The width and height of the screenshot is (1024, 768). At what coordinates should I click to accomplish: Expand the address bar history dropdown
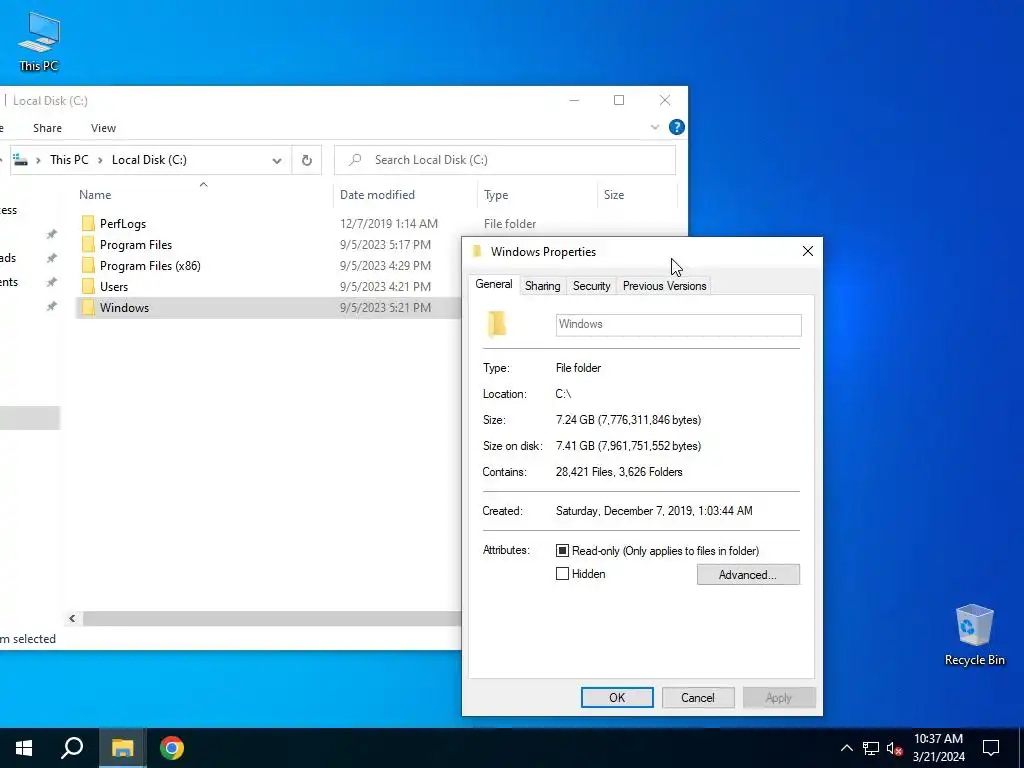[x=277, y=161]
